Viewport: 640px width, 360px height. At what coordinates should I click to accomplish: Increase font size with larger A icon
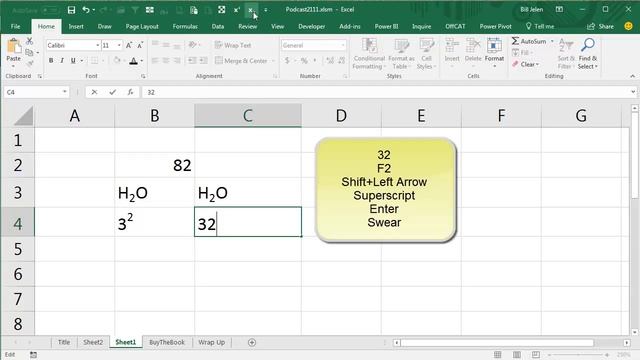(129, 45)
